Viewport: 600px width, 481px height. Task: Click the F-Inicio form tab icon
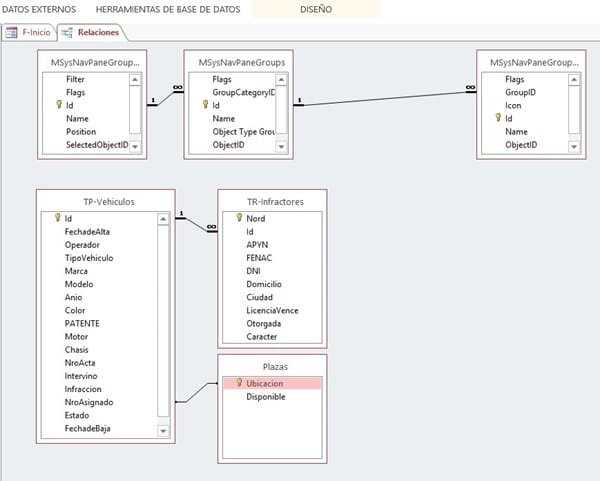12,32
